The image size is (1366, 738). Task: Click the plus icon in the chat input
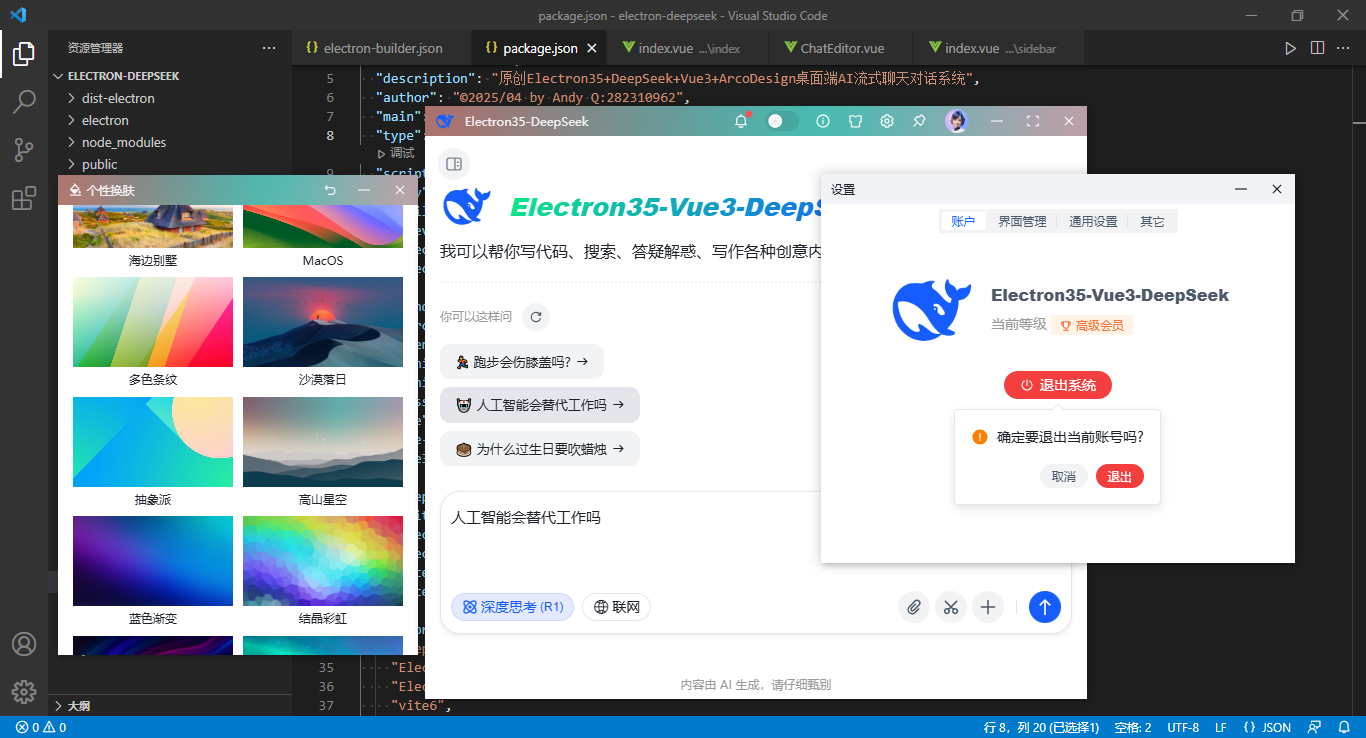[988, 607]
